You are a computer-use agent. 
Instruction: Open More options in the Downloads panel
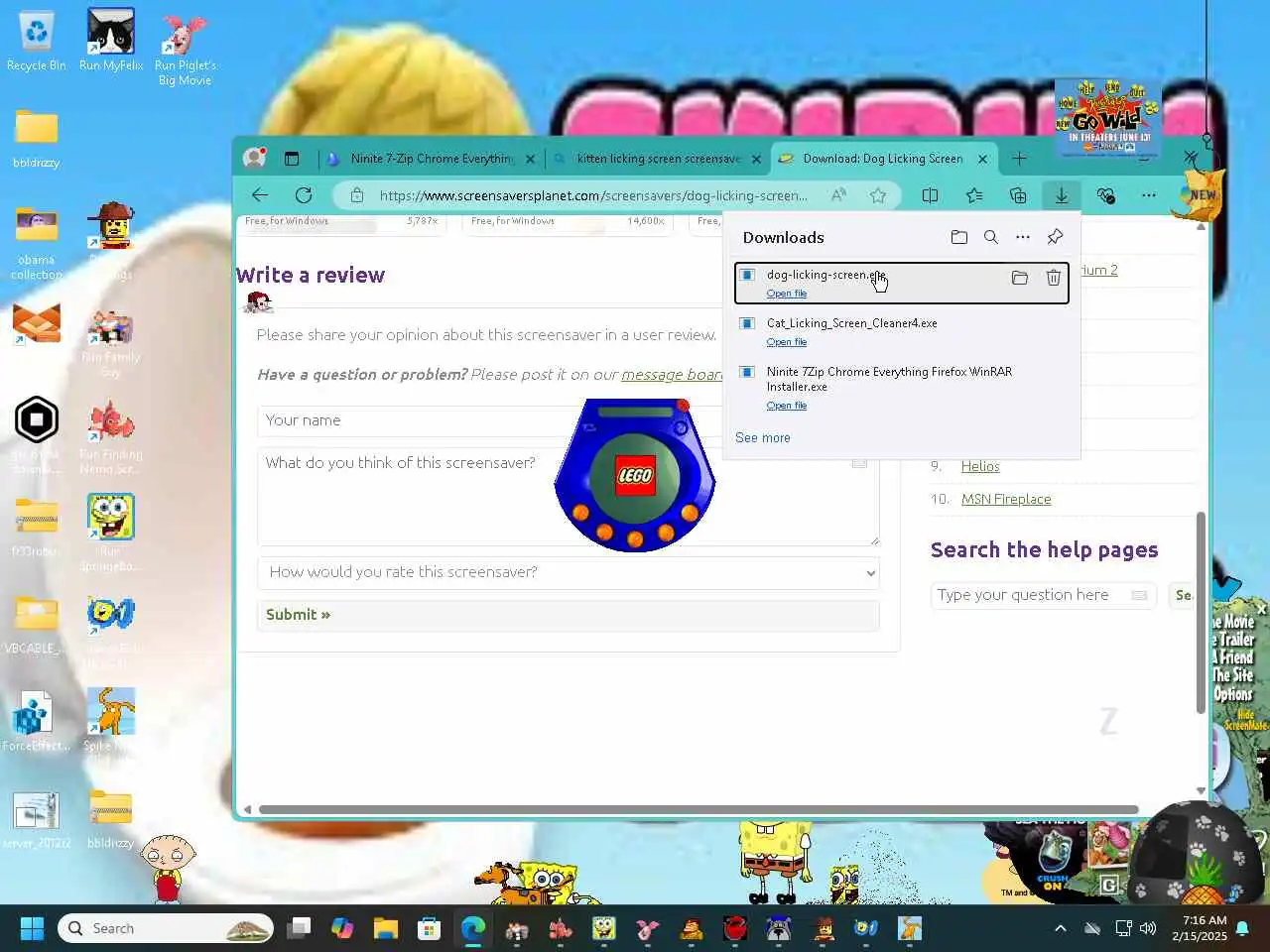click(1023, 237)
